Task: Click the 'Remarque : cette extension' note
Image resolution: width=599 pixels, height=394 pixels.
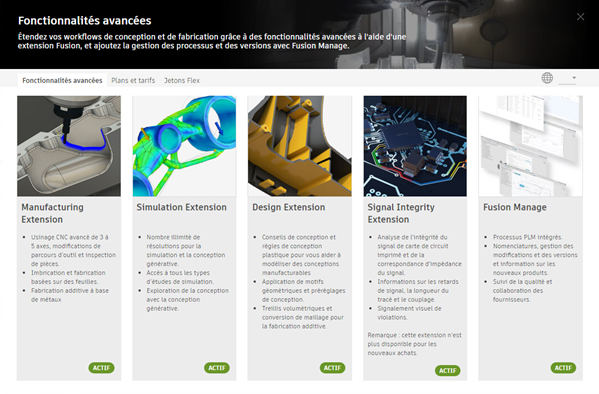Action: point(414,344)
